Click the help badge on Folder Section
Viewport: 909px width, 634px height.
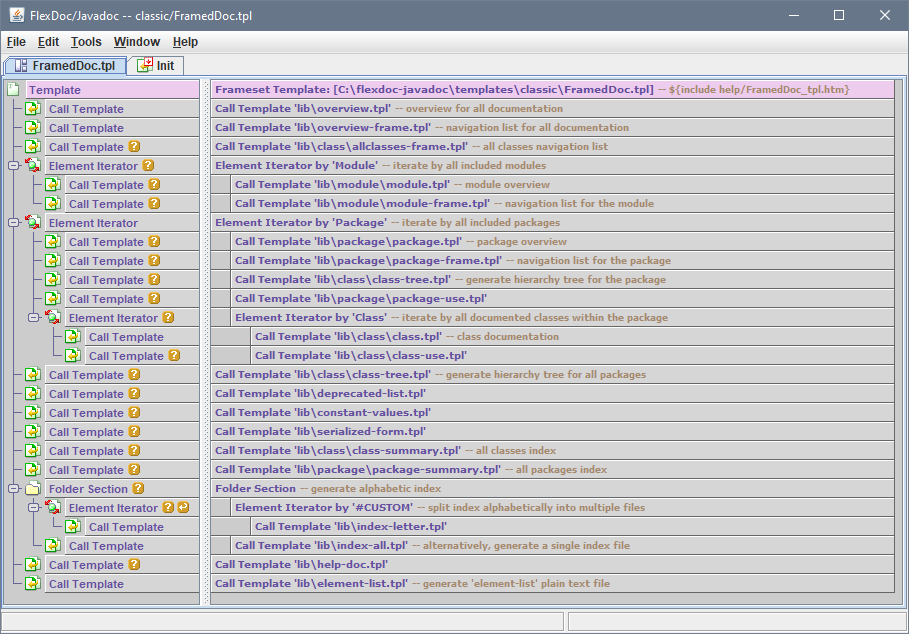point(138,489)
